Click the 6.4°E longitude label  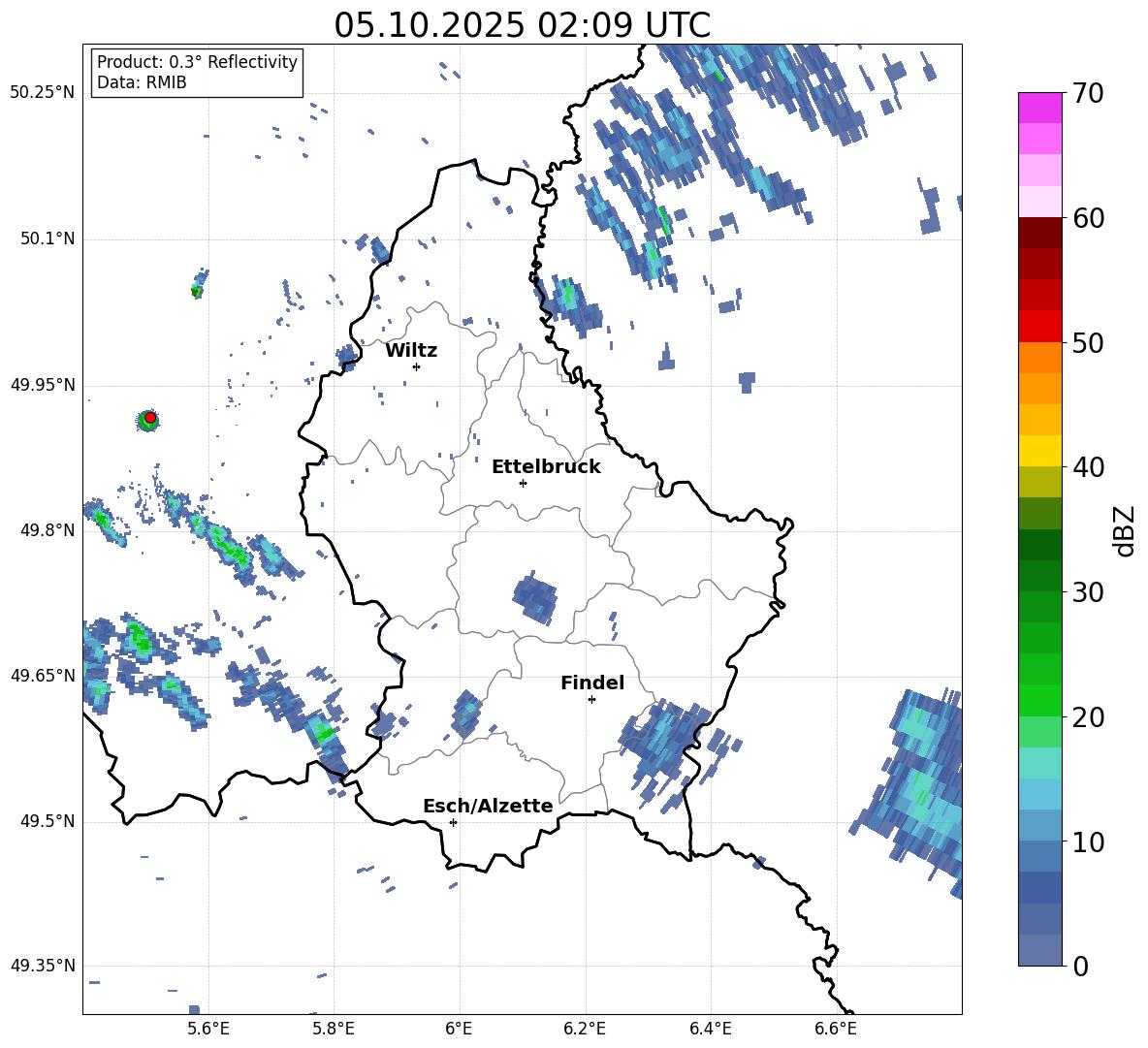(711, 1029)
